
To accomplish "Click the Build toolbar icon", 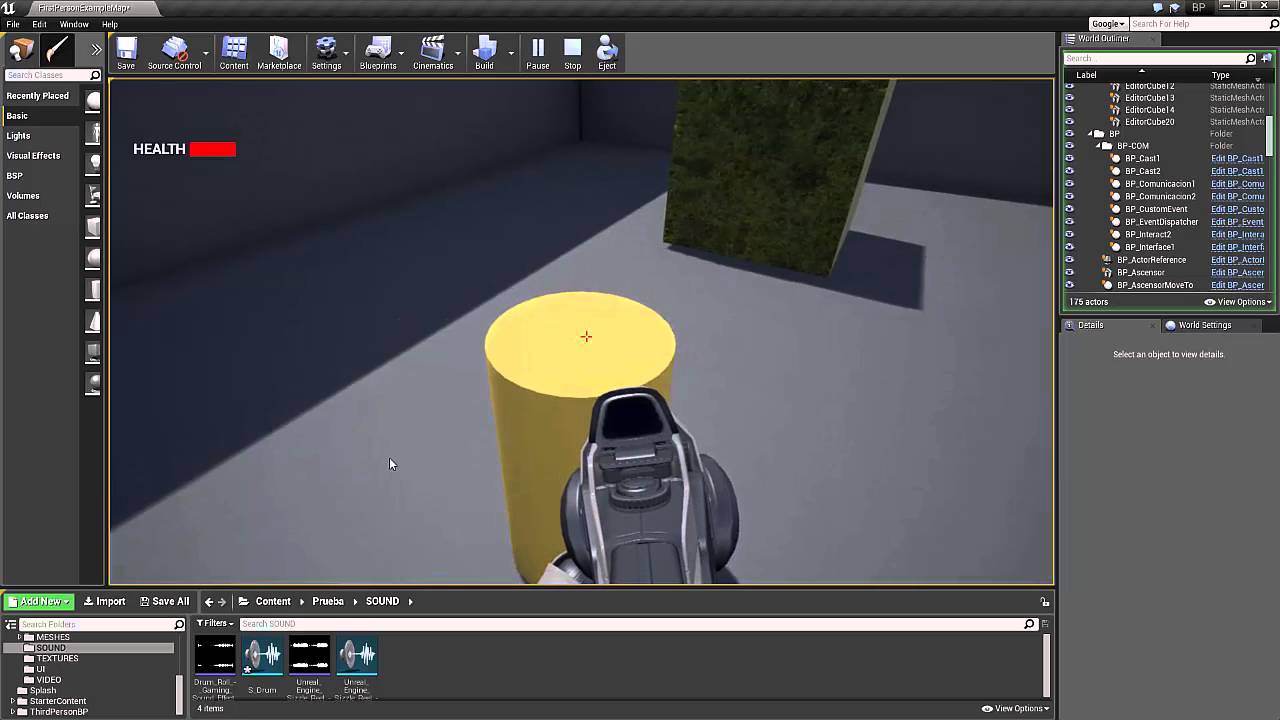I will point(484,53).
